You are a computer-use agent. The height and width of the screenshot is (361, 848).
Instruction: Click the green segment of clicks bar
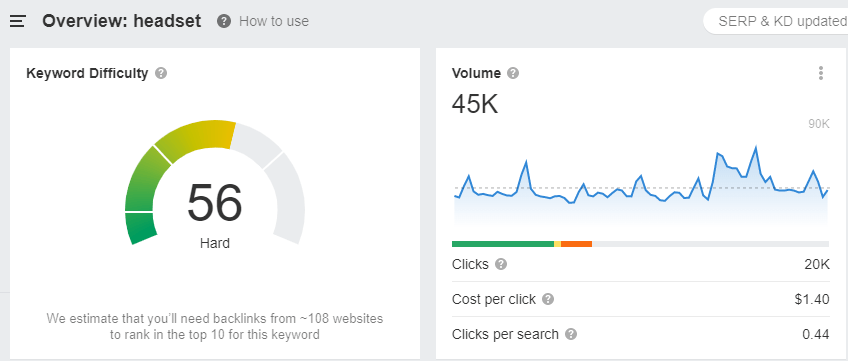pyautogui.click(x=503, y=244)
